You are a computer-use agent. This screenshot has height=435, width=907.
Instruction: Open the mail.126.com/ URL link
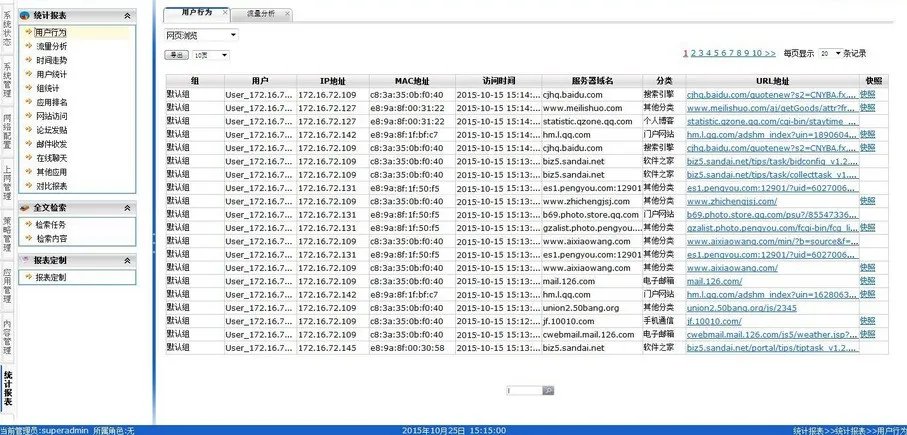(x=714, y=281)
